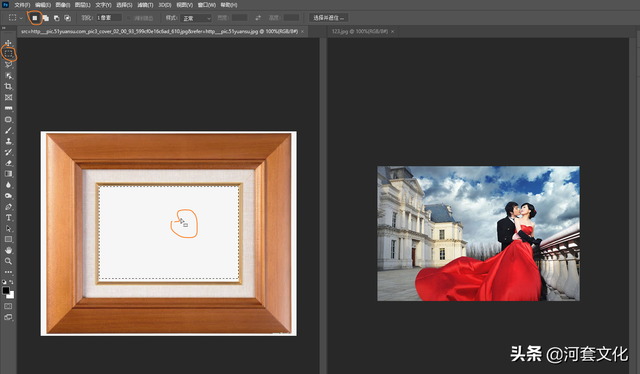This screenshot has width=640, height=374.
Task: Open the Style dropdown set to 正常
Action: pyautogui.click(x=196, y=18)
